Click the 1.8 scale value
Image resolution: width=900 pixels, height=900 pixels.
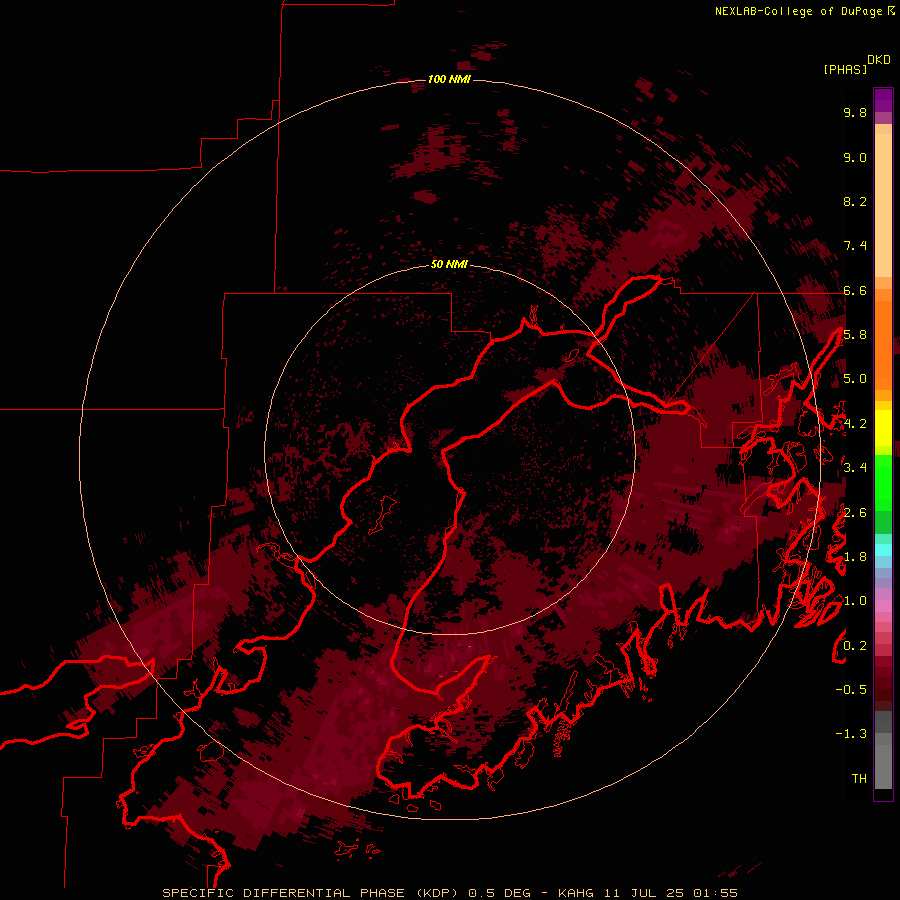click(x=855, y=557)
